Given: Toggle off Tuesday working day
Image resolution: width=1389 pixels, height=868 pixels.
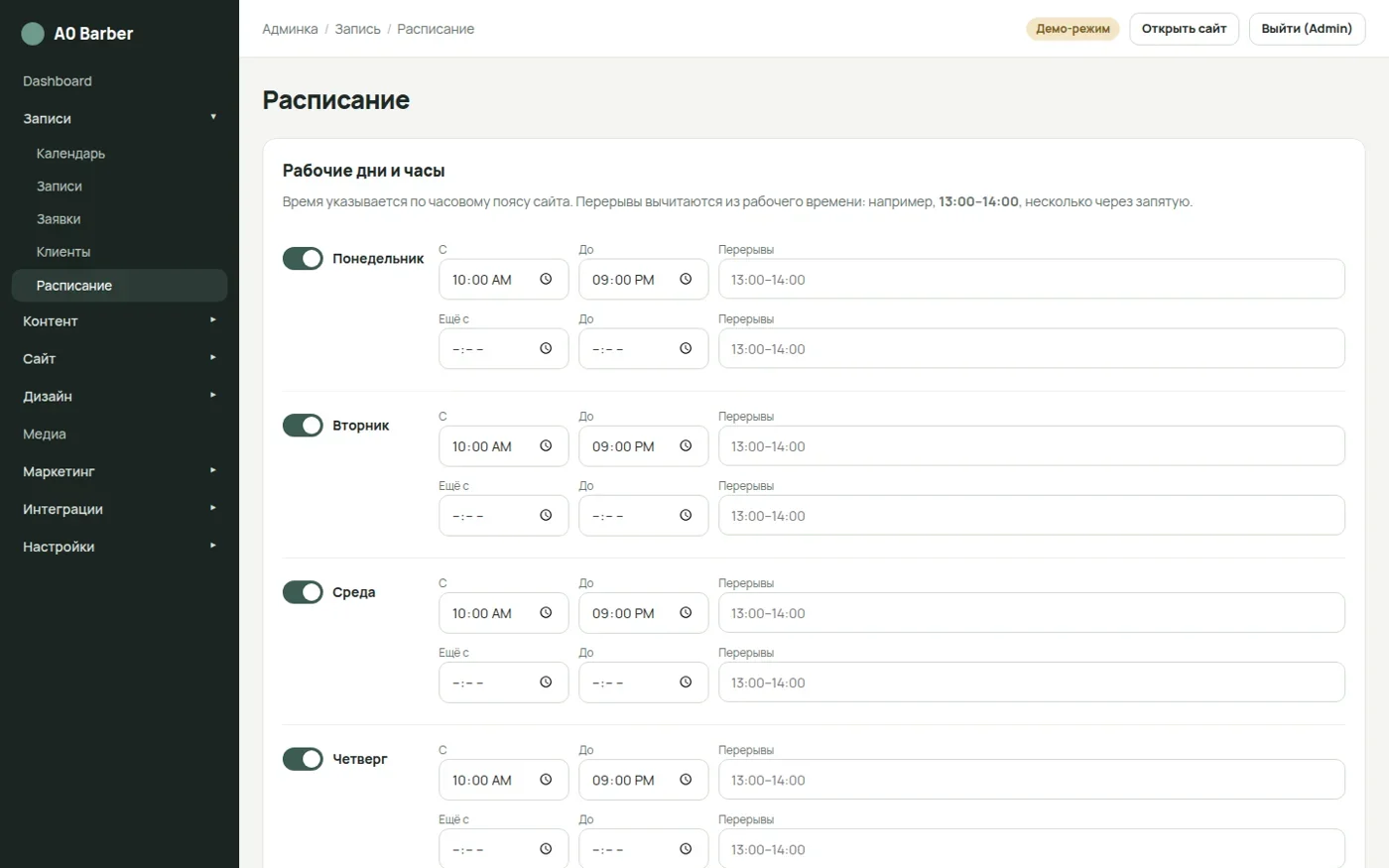Looking at the screenshot, I should click(x=303, y=426).
